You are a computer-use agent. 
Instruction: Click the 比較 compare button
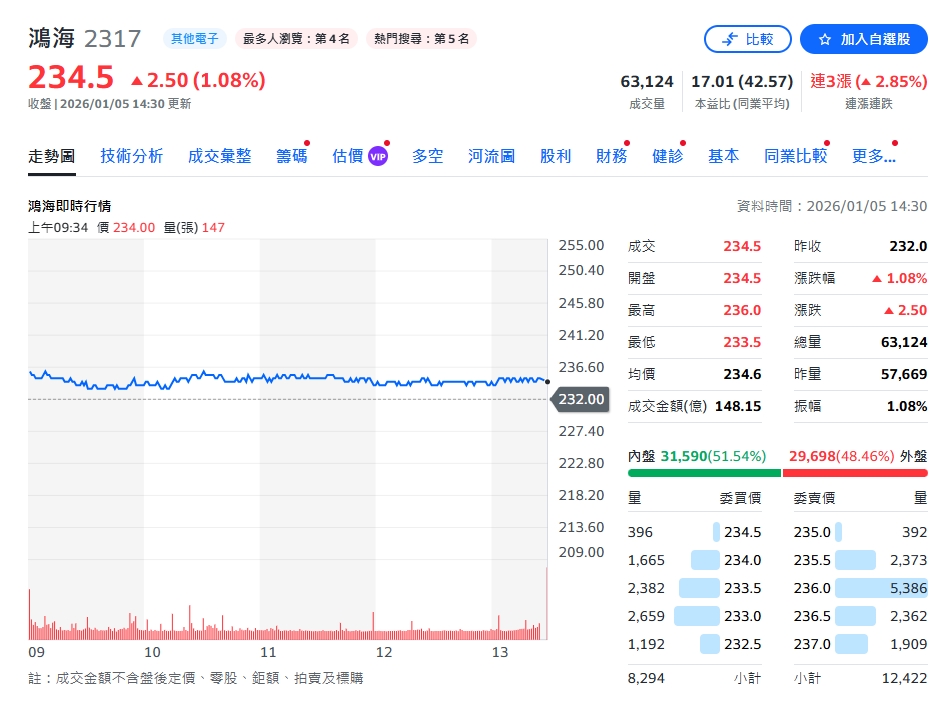747,39
